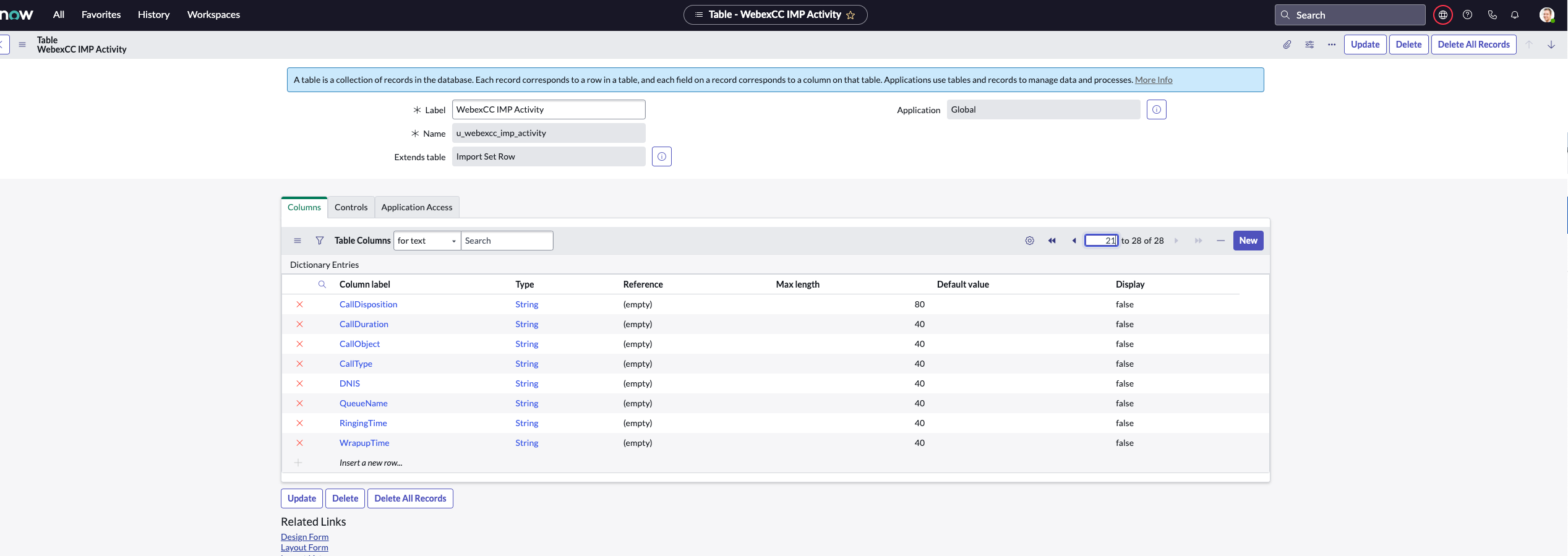The width and height of the screenshot is (1568, 556).
Task: Delete the CallObject row with red X
Action: 299,344
